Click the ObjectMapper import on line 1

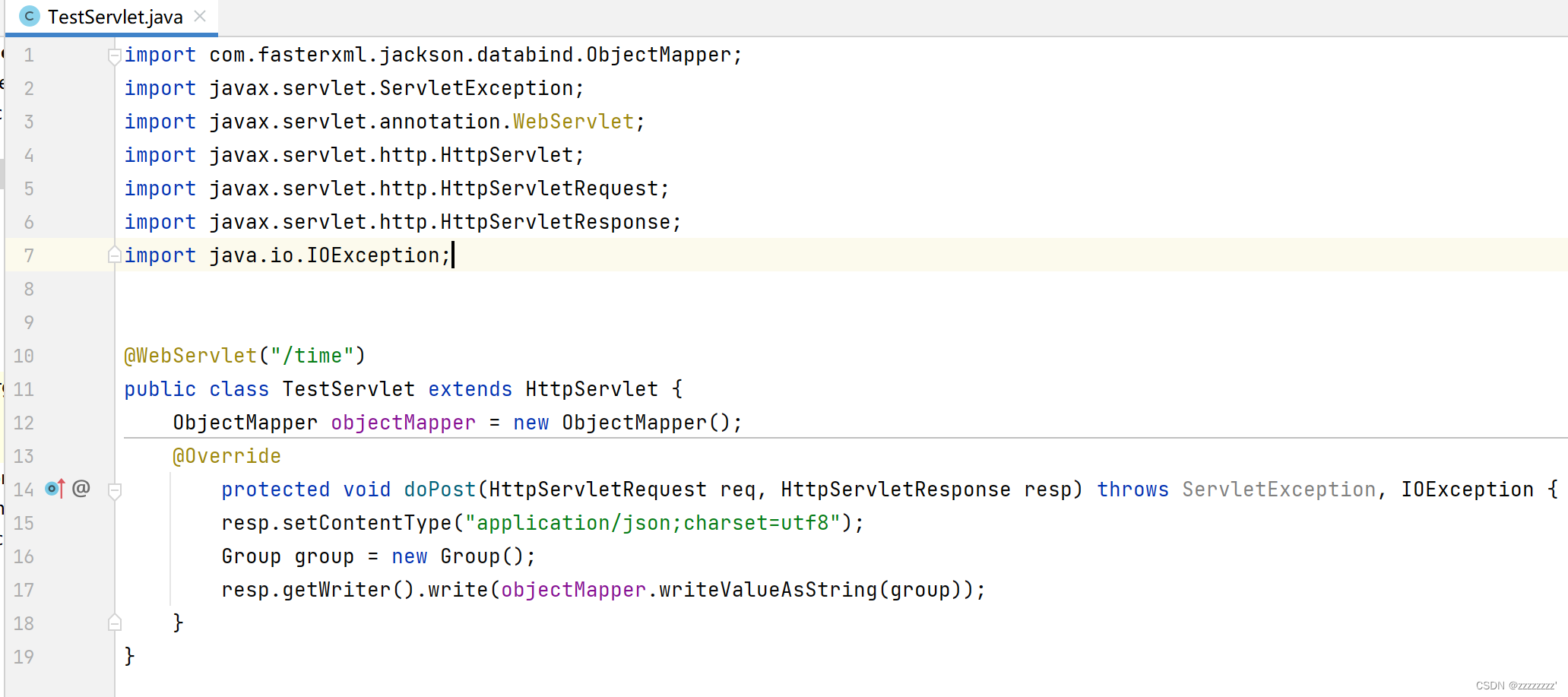[x=658, y=55]
